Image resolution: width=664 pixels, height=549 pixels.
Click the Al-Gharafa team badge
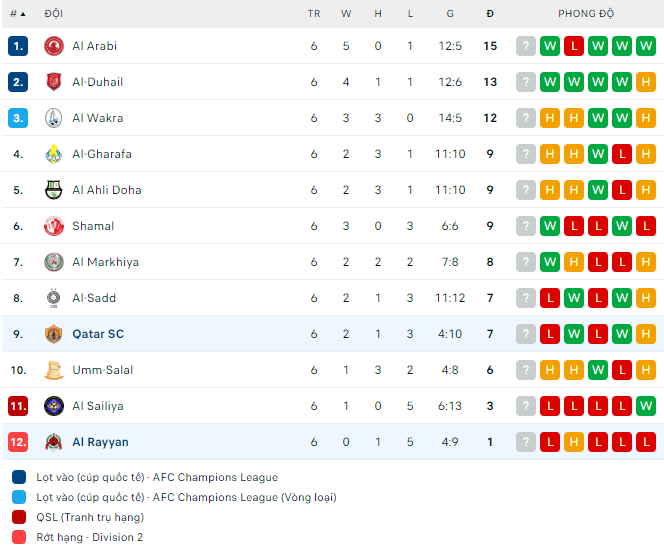pyautogui.click(x=54, y=154)
